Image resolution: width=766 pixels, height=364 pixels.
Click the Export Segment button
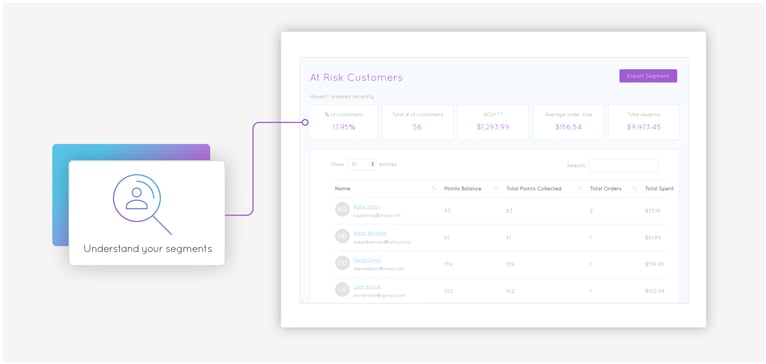click(648, 76)
